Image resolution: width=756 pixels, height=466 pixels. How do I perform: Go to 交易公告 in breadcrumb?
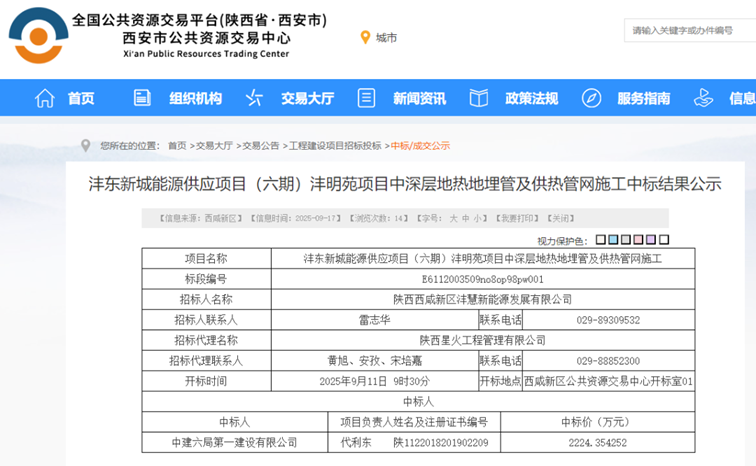pyautogui.click(x=260, y=145)
